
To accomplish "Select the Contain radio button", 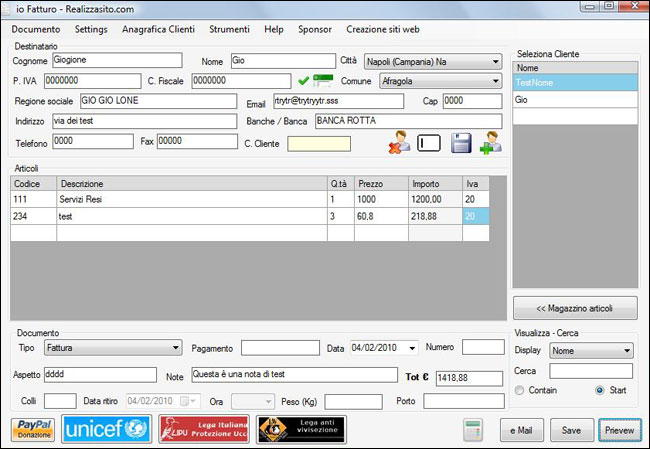I will (520, 389).
